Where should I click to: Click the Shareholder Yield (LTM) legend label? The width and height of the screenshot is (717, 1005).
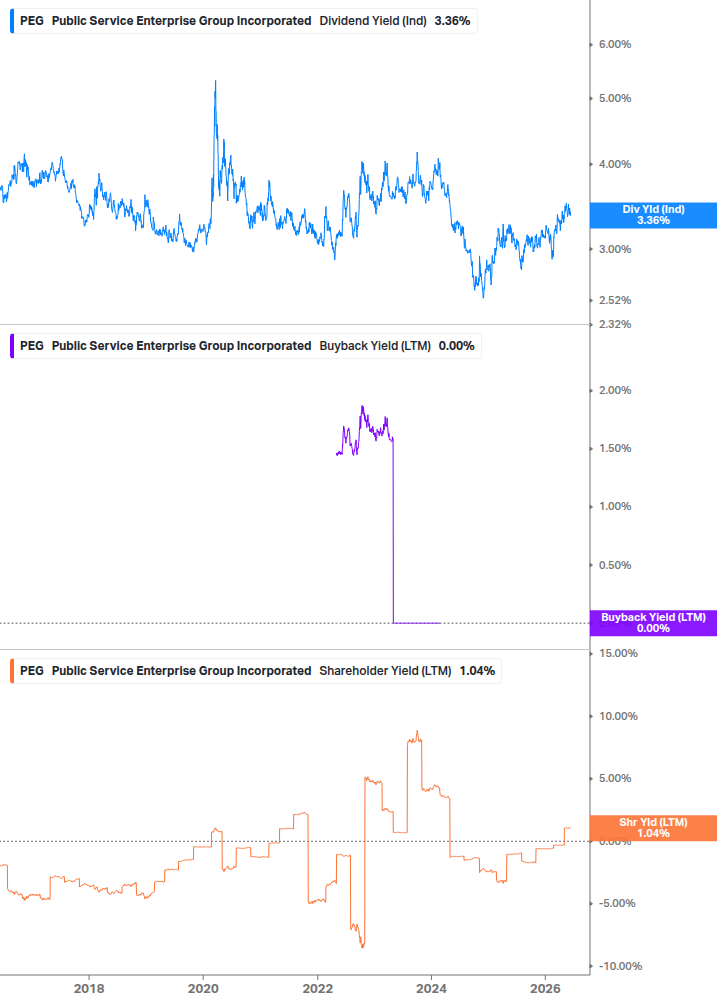[x=385, y=671]
